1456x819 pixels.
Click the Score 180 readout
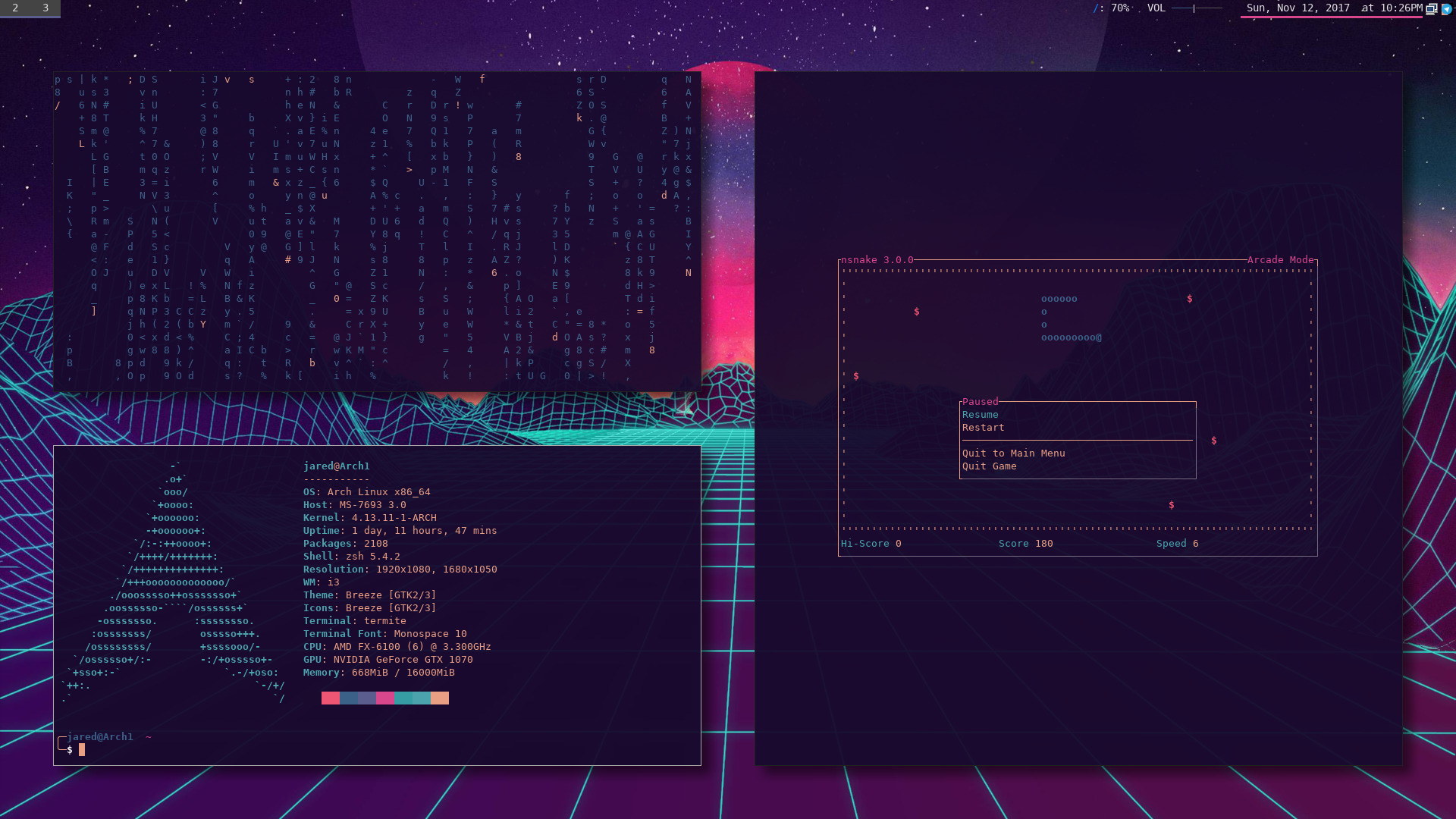point(1025,544)
